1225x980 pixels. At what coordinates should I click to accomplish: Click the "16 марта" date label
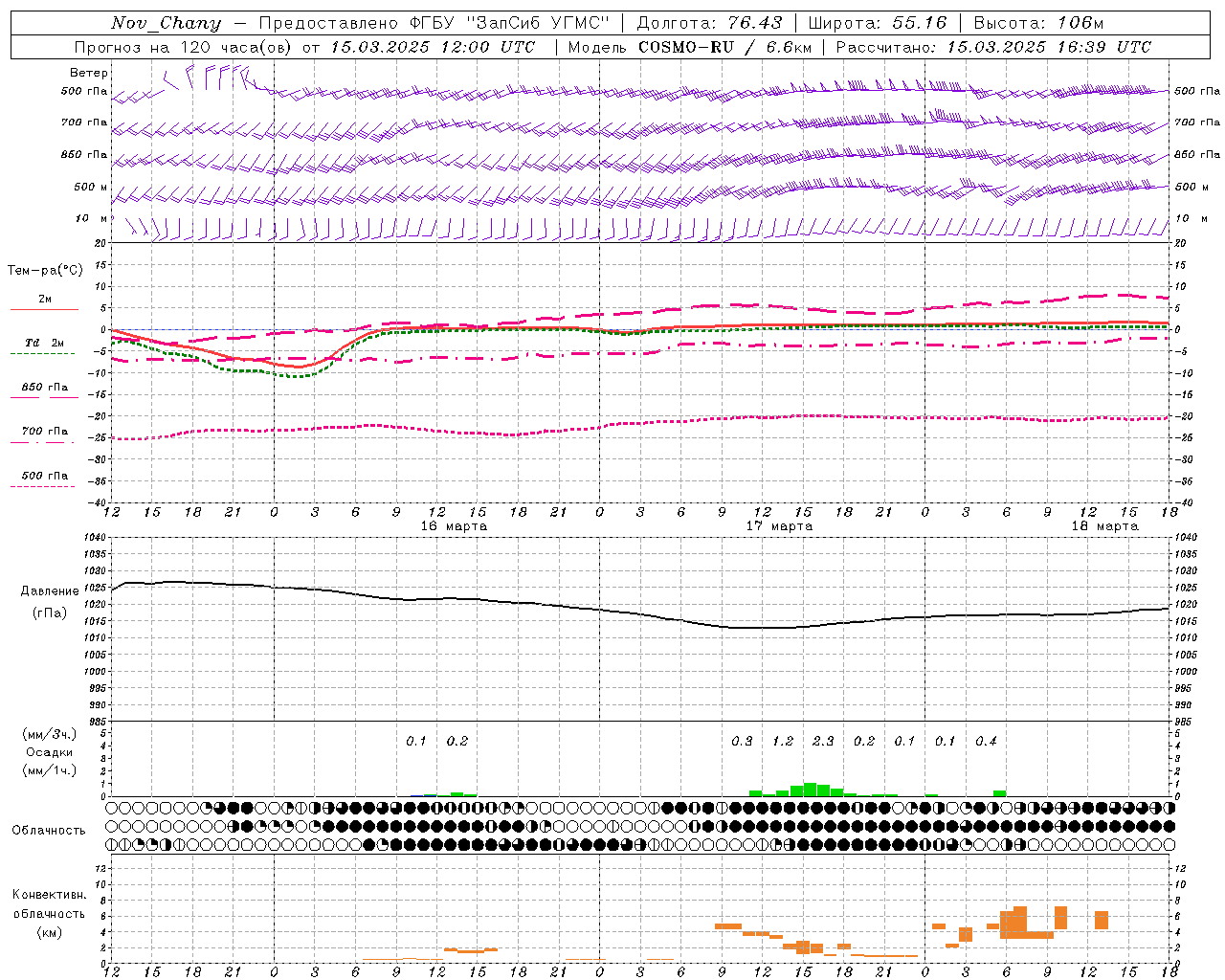(x=454, y=525)
